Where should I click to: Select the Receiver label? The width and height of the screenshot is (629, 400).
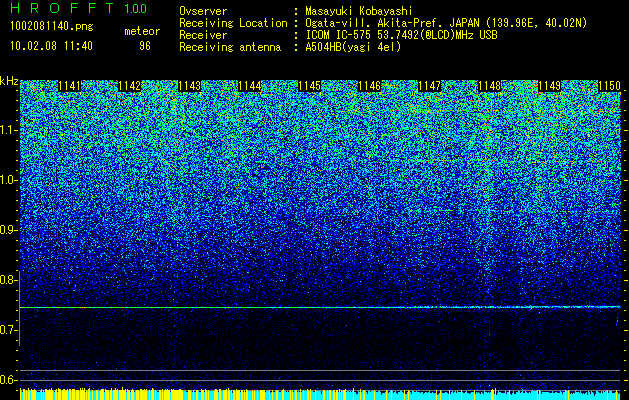point(203,35)
